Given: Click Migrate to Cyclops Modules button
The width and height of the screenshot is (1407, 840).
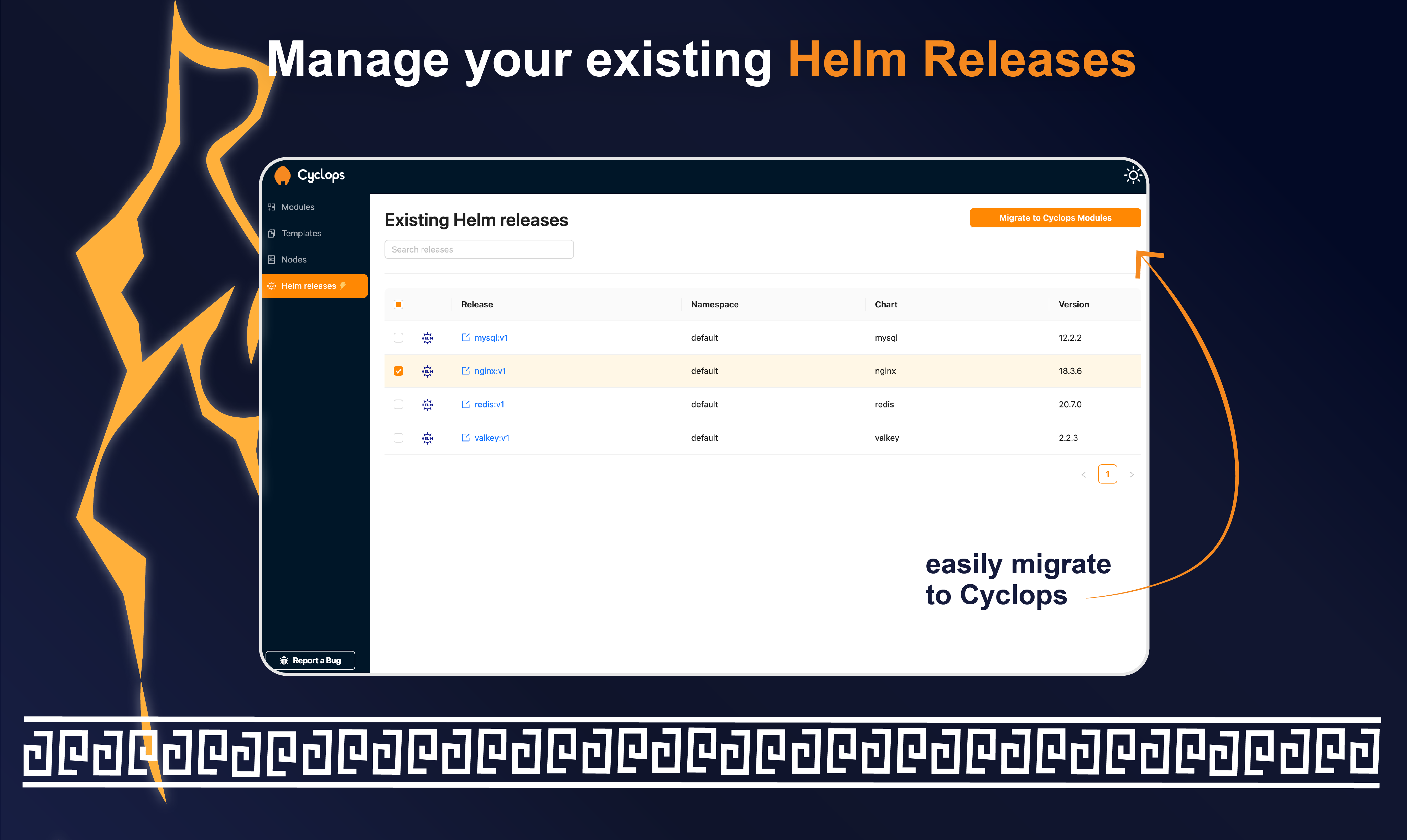Looking at the screenshot, I should coord(1055,218).
